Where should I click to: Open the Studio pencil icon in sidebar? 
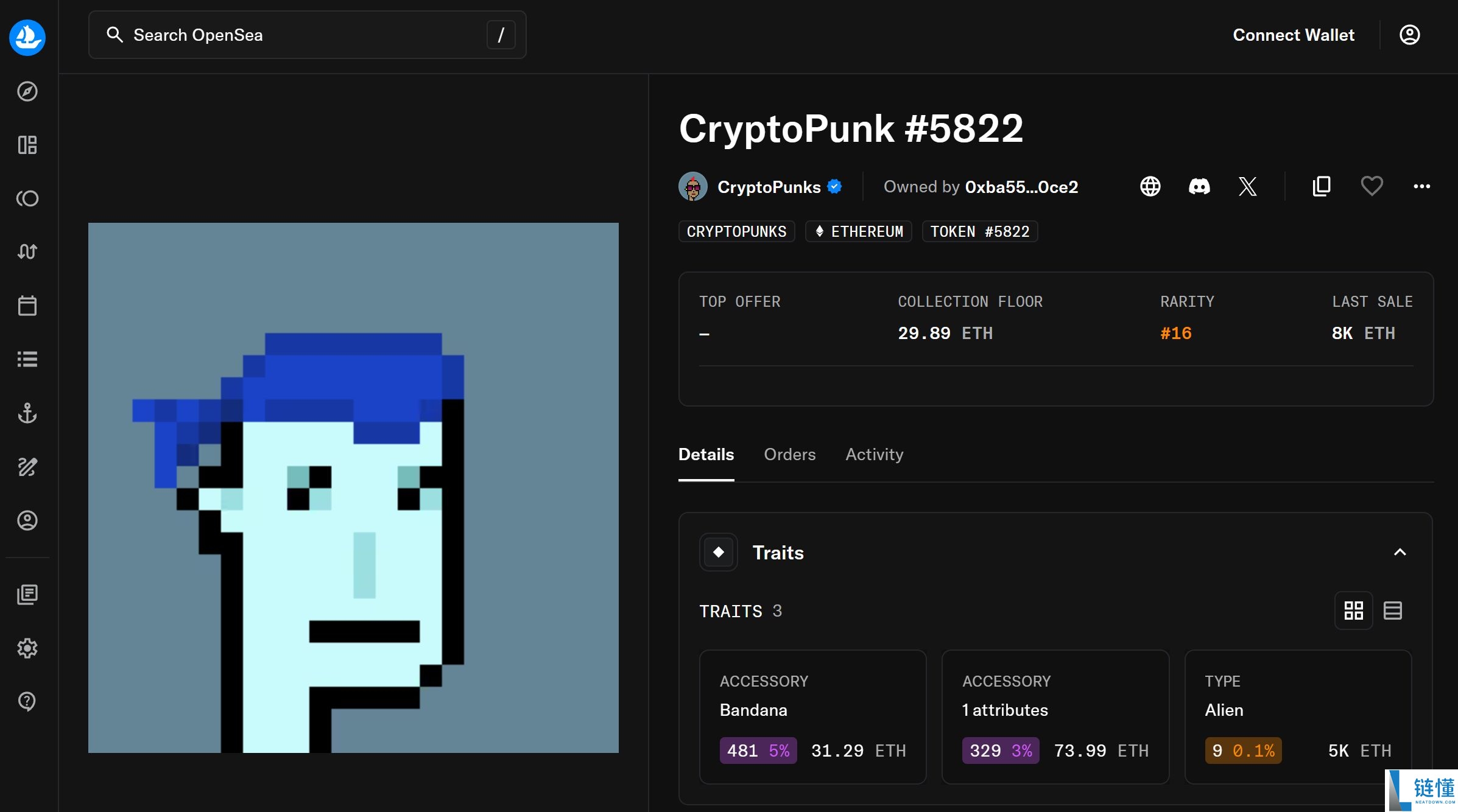(x=27, y=467)
